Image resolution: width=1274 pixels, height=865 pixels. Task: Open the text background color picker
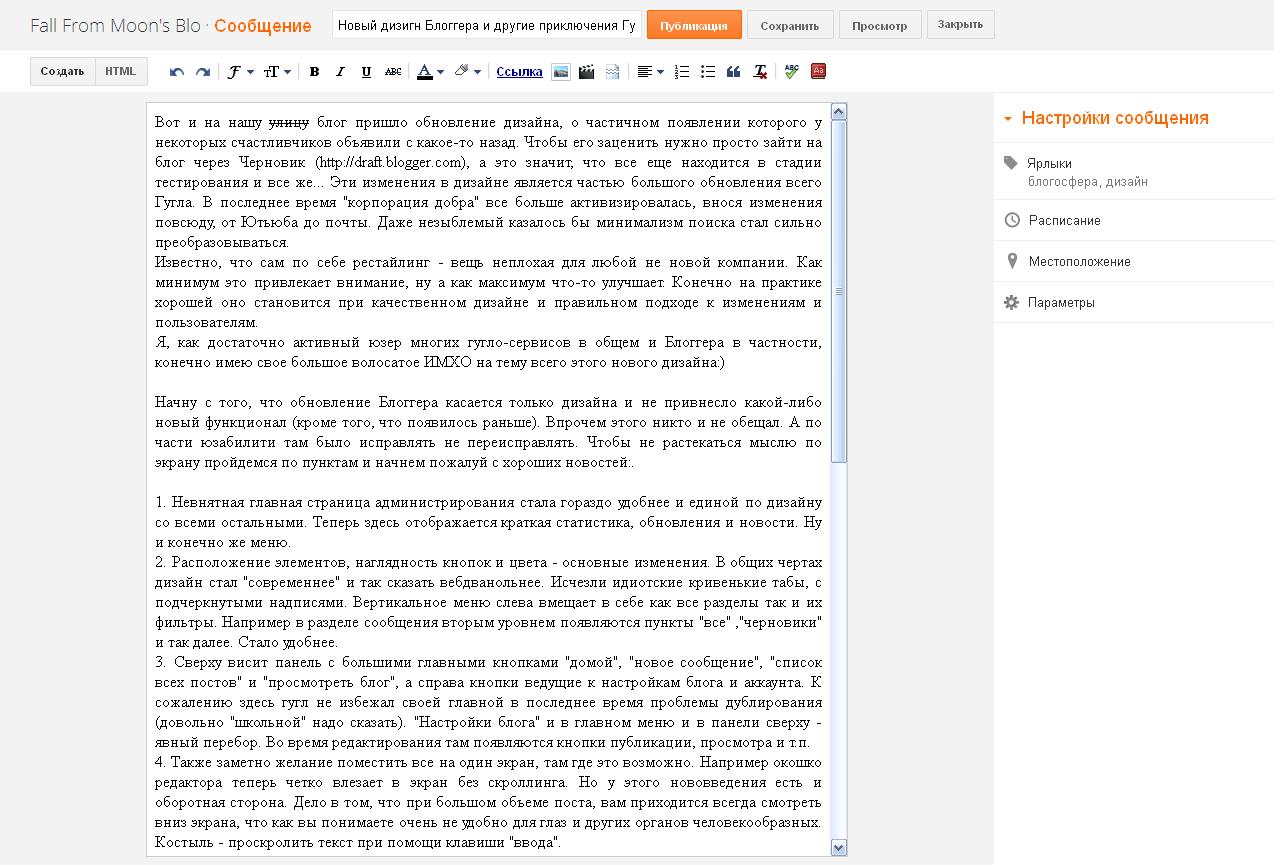[467, 72]
